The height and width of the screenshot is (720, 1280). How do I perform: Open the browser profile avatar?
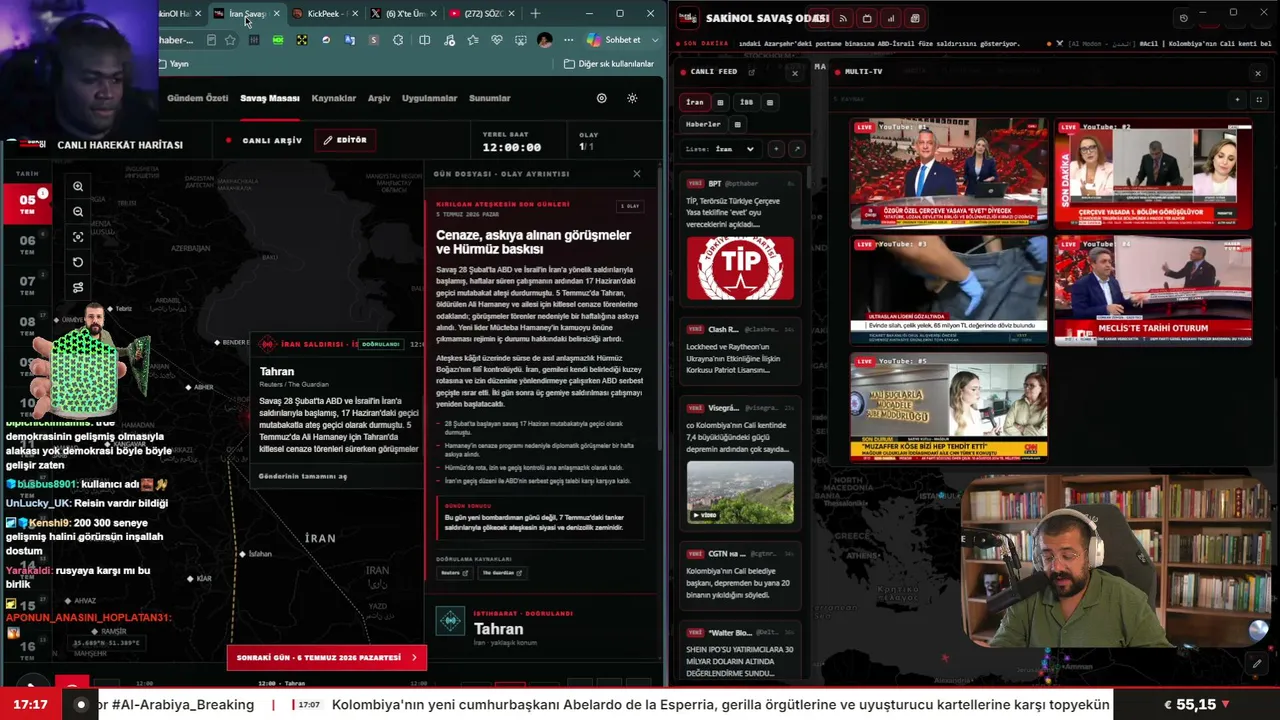[544, 40]
